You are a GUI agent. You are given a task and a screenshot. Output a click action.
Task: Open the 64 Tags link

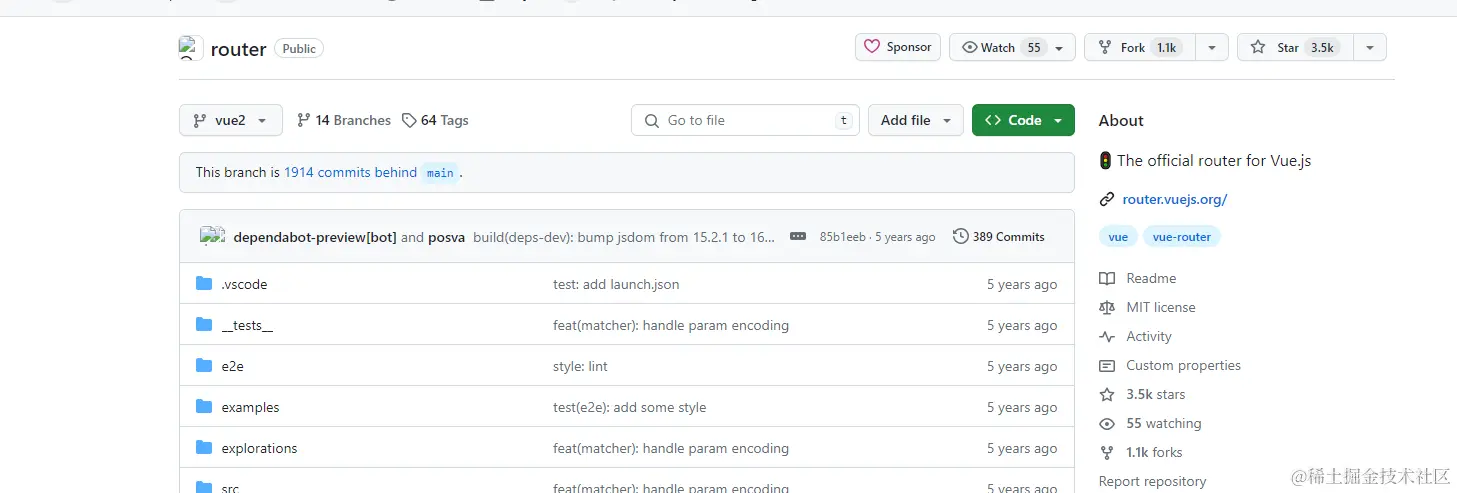[x=435, y=120]
